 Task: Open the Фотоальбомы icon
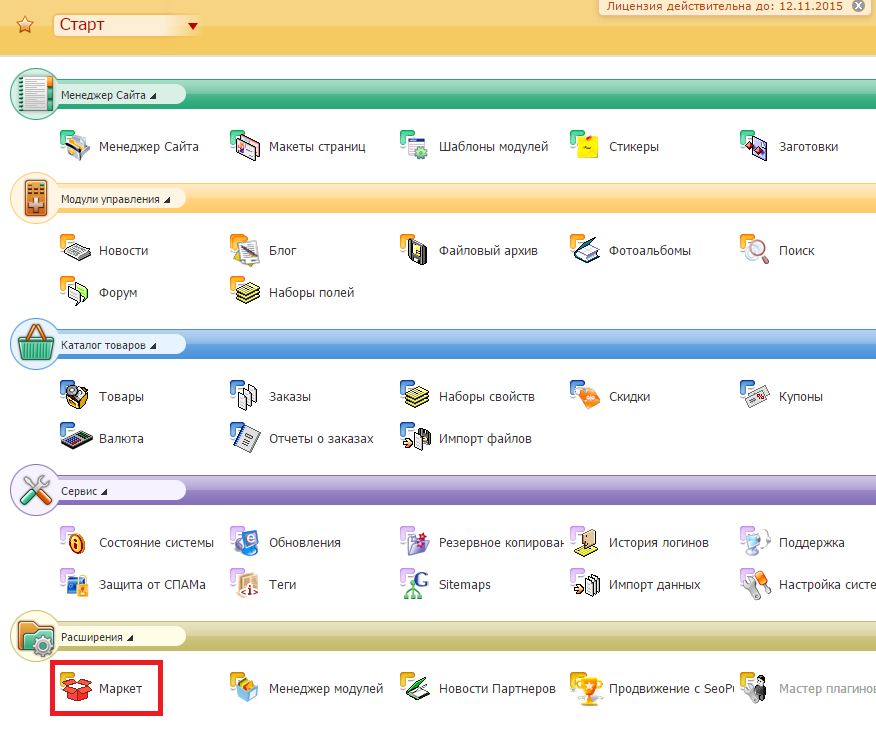coord(585,250)
